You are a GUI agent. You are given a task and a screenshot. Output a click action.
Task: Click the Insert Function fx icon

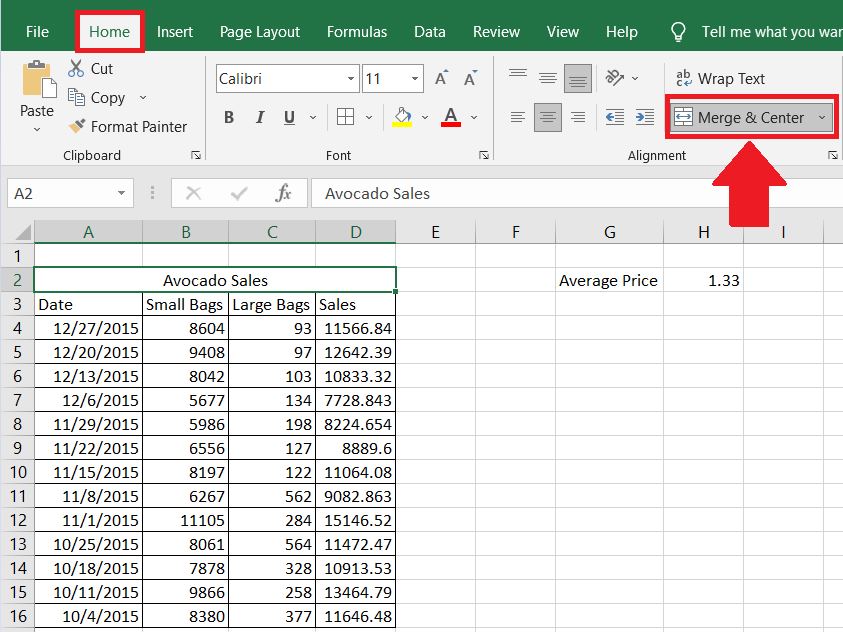click(283, 193)
